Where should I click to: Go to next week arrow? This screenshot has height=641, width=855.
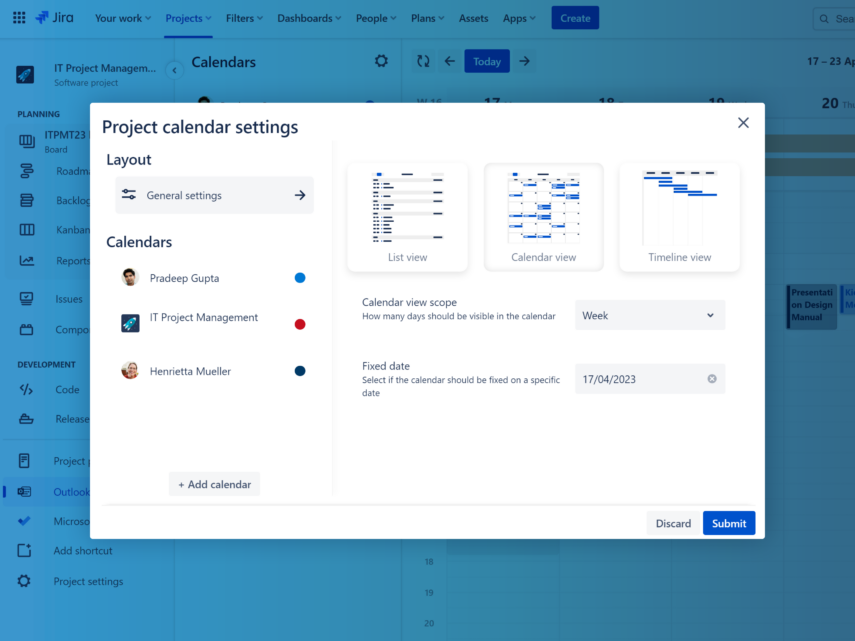(525, 61)
